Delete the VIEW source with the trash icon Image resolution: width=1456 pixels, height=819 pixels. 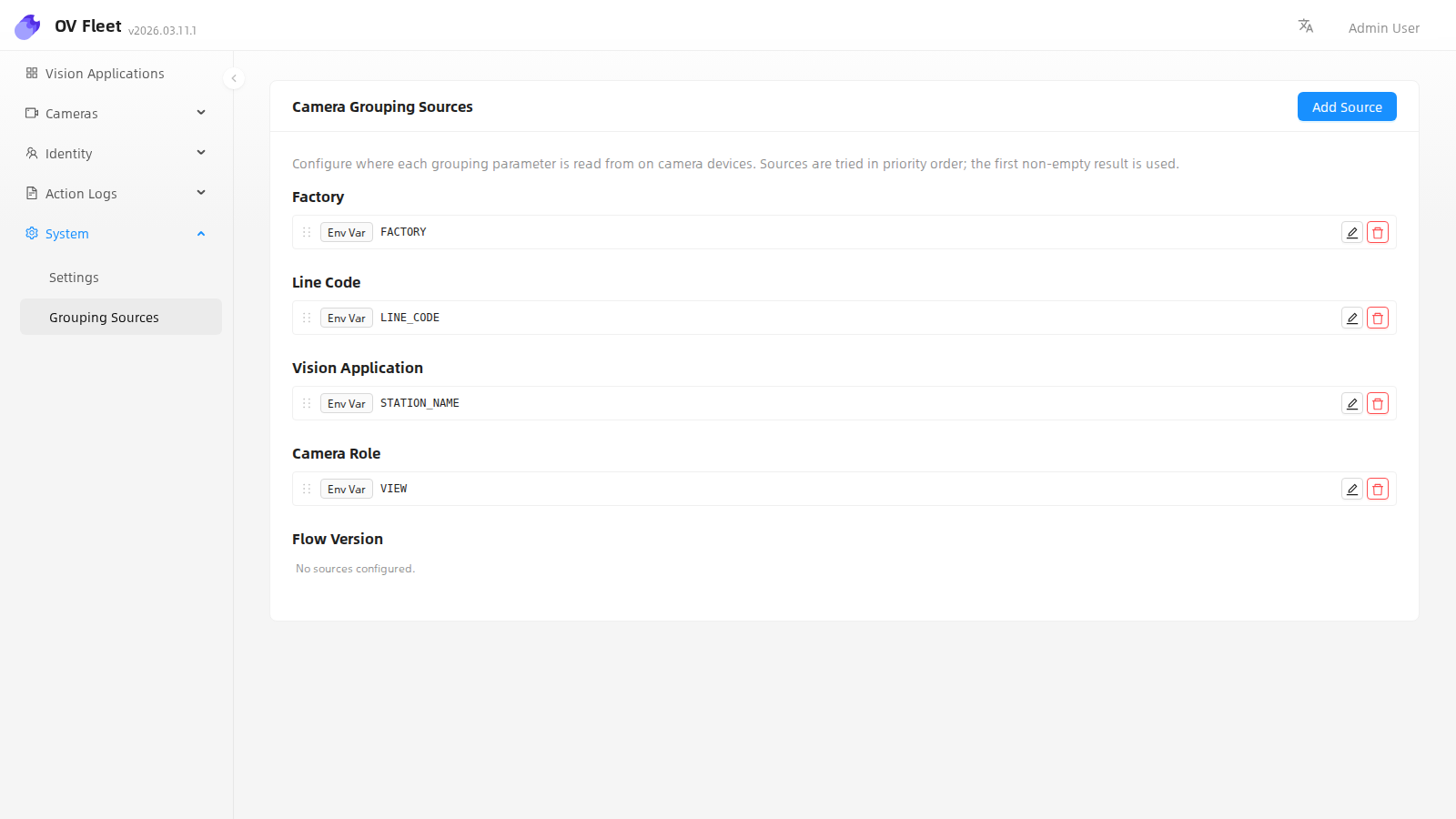1378,490
